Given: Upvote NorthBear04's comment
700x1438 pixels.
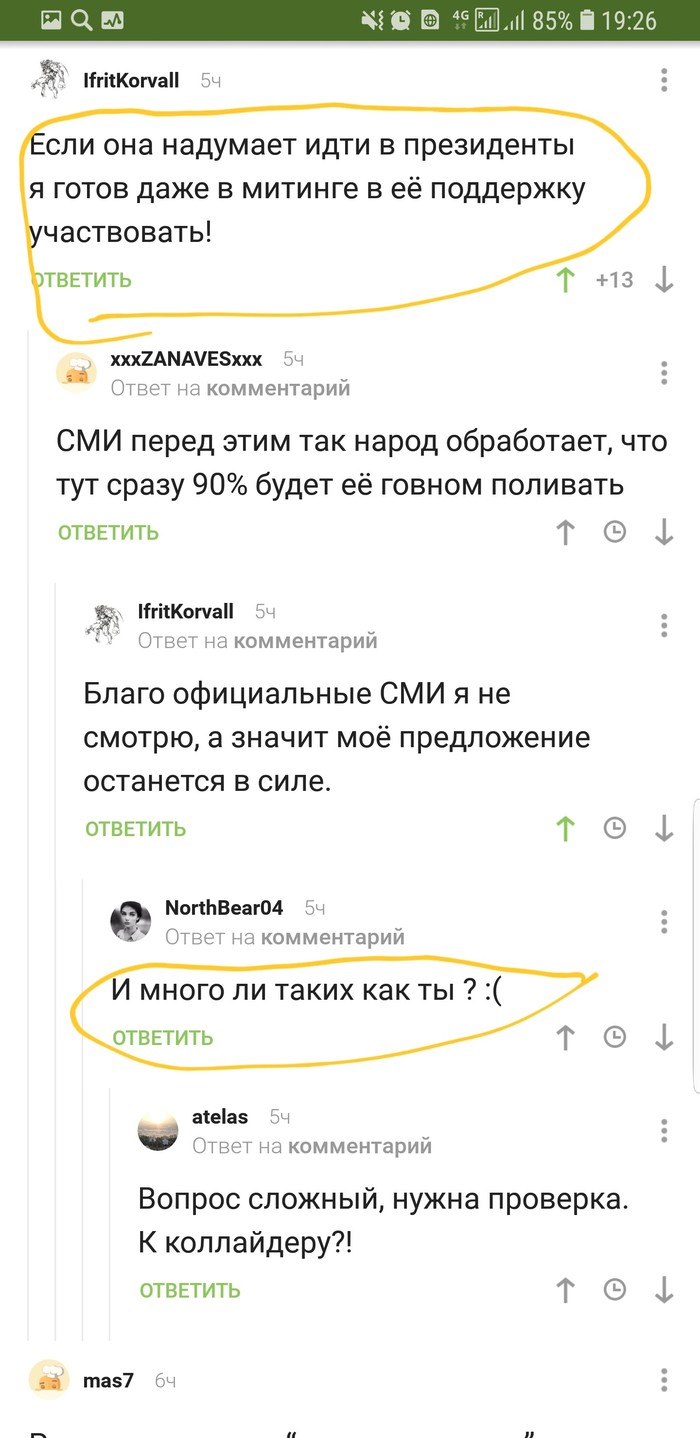Looking at the screenshot, I should 566,1038.
